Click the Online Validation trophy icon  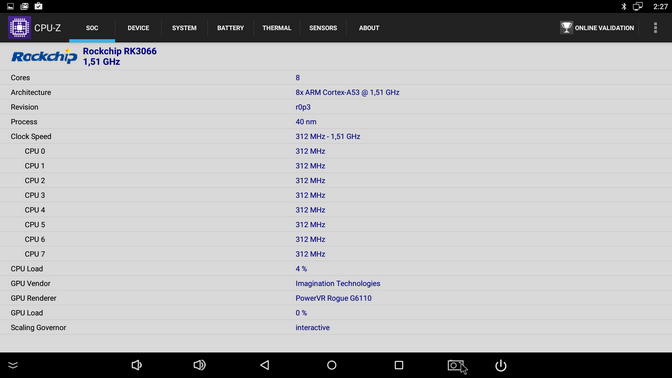(x=566, y=27)
